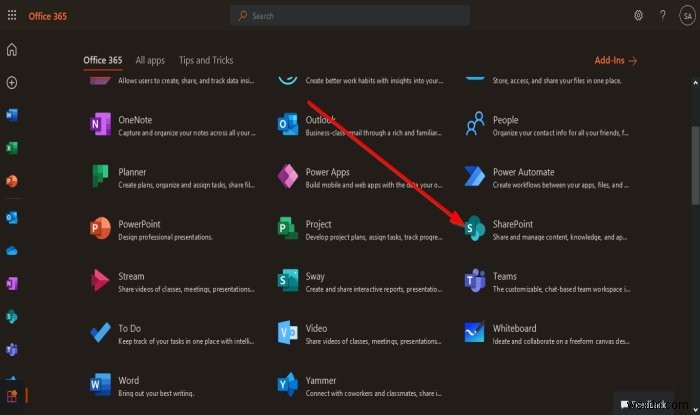Open SharePoint from the left sidebar

[12, 316]
